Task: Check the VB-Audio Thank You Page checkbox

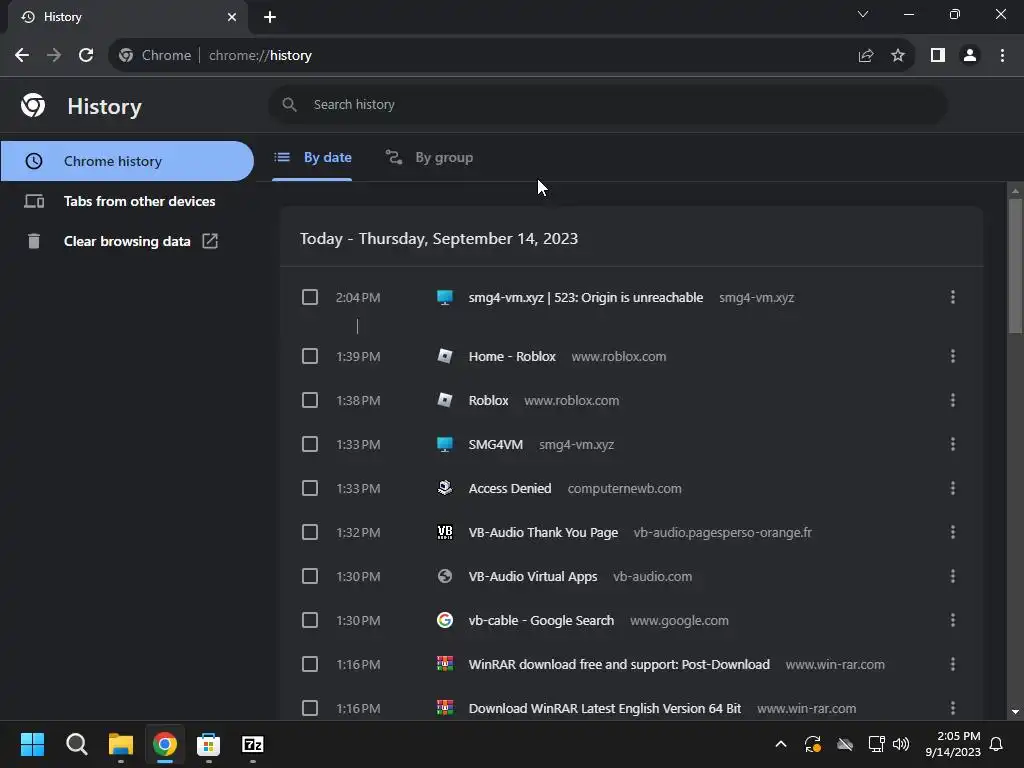Action: pos(310,532)
